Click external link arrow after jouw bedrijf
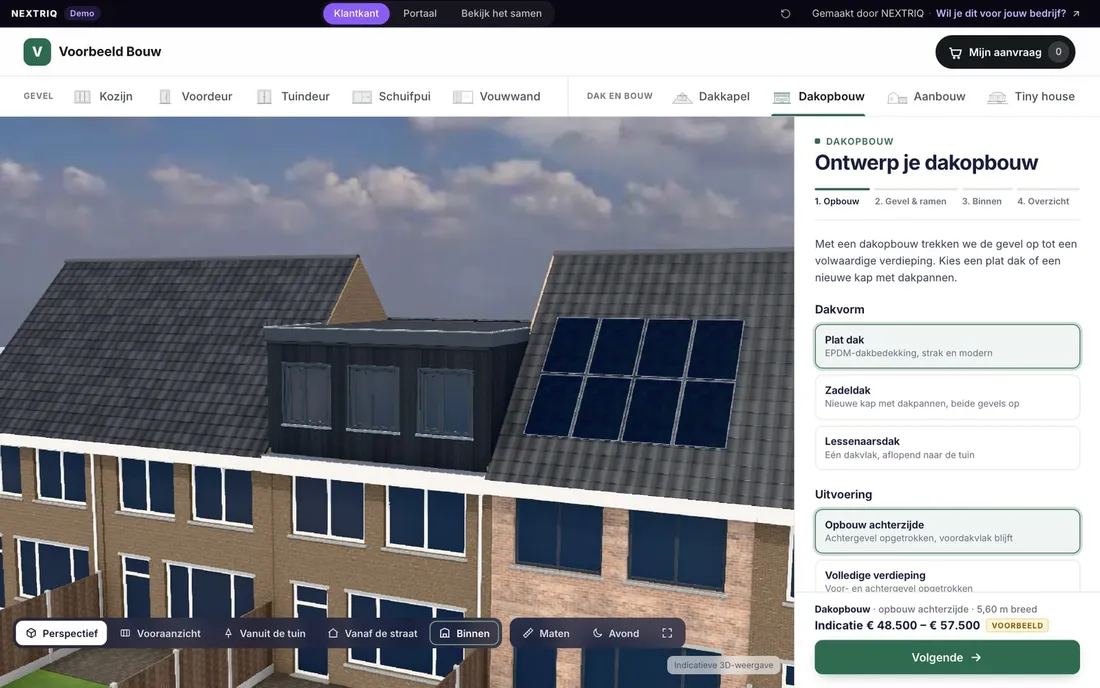Image resolution: width=1100 pixels, height=688 pixels. click(1076, 13)
